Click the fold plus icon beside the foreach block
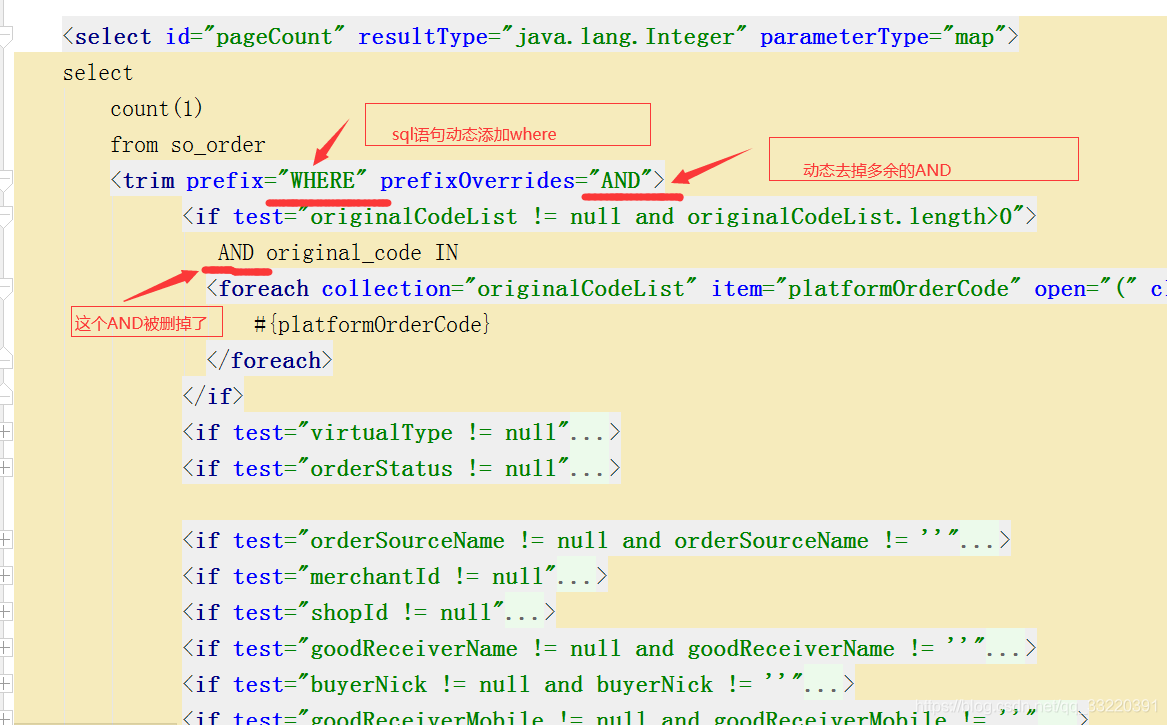Image resolution: width=1167 pixels, height=725 pixels. (8, 288)
